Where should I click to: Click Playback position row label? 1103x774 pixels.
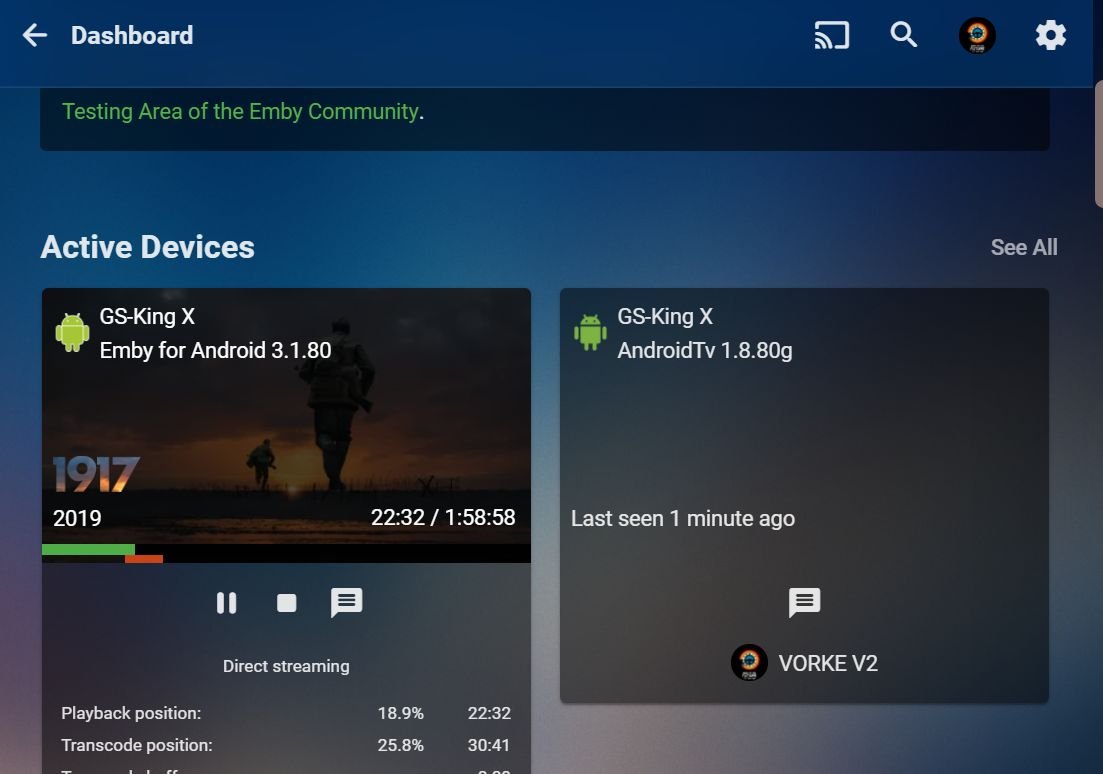[x=132, y=713]
